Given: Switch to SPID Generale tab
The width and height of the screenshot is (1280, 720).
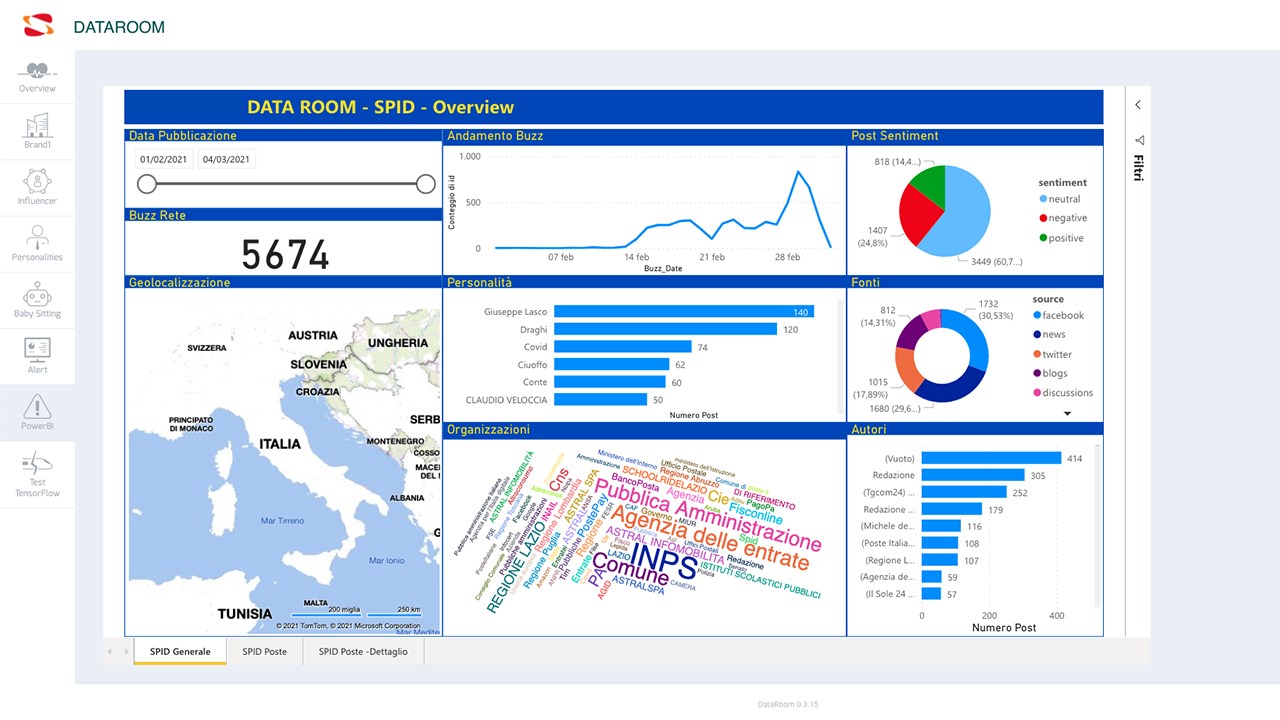Looking at the screenshot, I should point(180,651).
